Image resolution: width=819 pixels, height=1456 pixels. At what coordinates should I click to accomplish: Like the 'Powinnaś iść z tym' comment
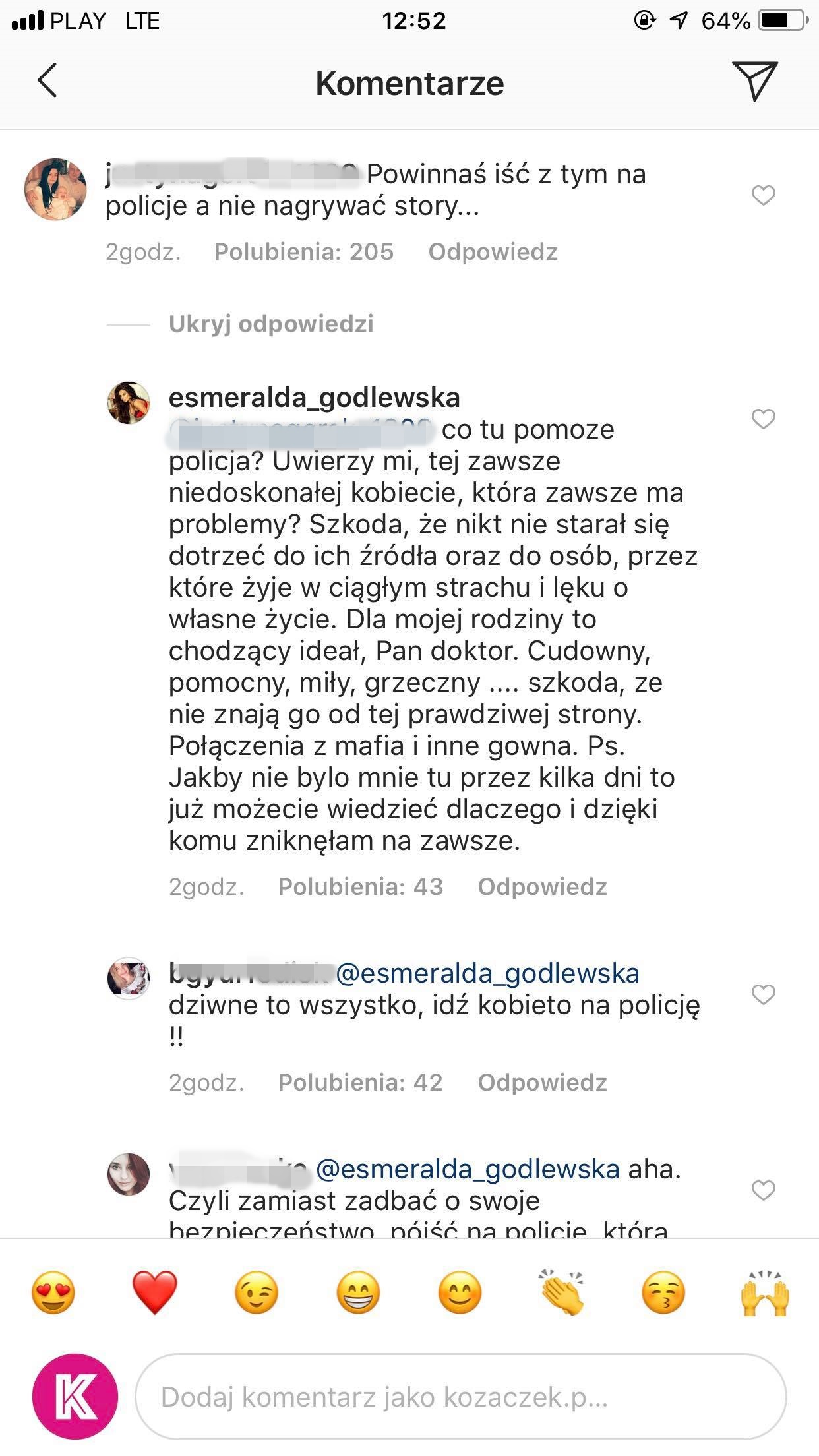pos(764,195)
